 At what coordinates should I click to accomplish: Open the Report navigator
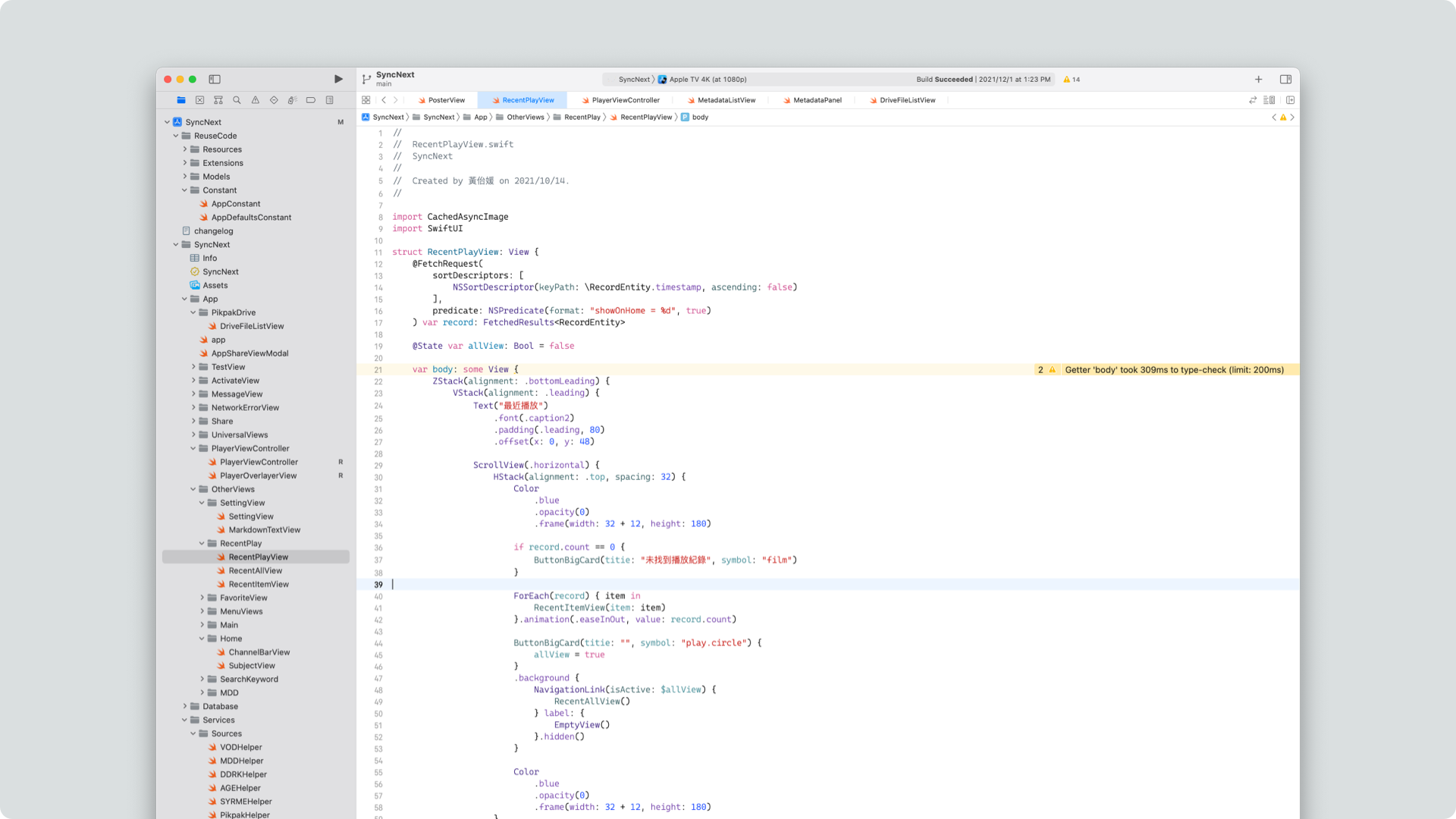pyautogui.click(x=330, y=100)
